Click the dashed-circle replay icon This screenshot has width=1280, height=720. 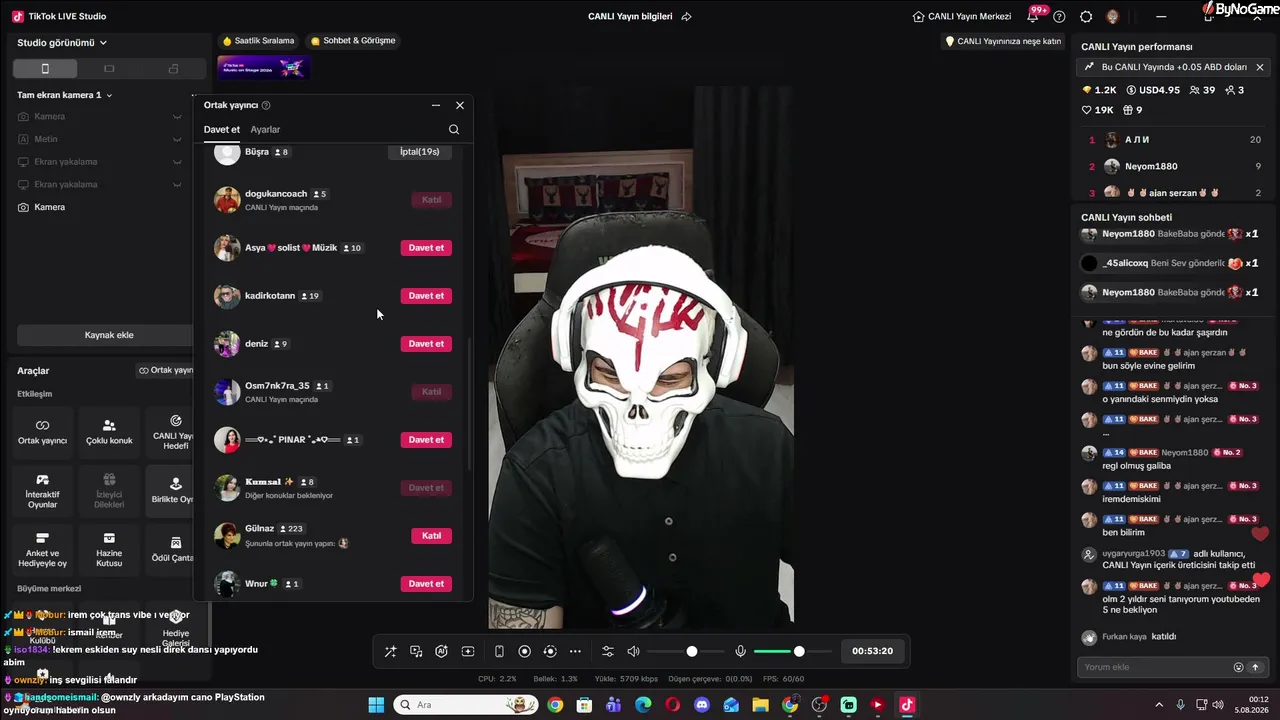pos(549,651)
